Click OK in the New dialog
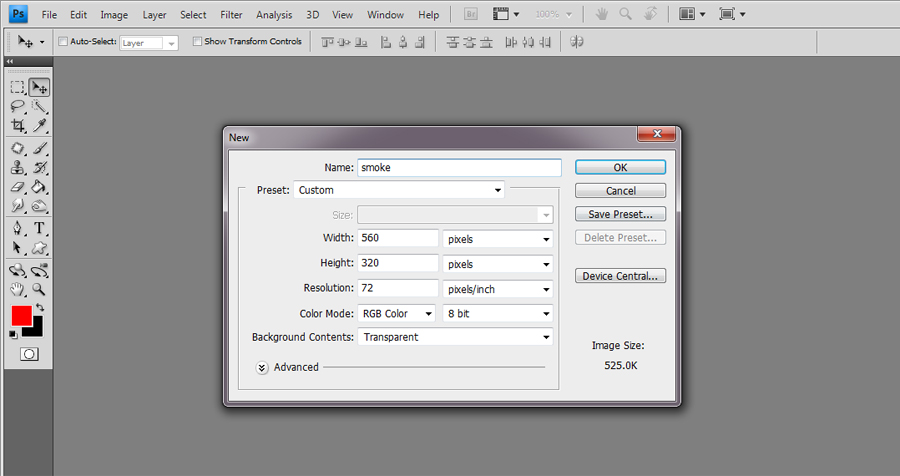Image resolution: width=900 pixels, height=476 pixels. click(x=620, y=167)
